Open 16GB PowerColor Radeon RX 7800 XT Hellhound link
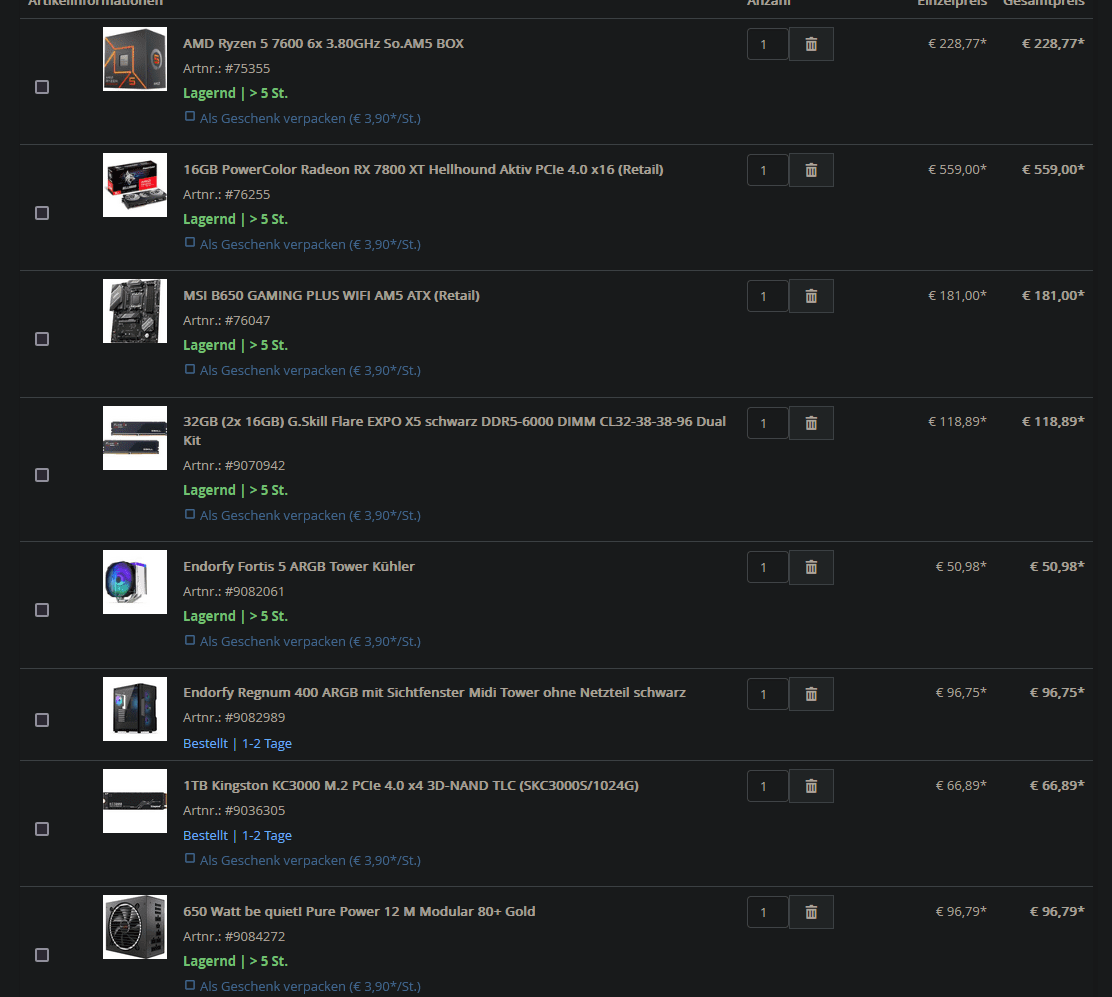The image size is (1112, 997). click(x=423, y=169)
